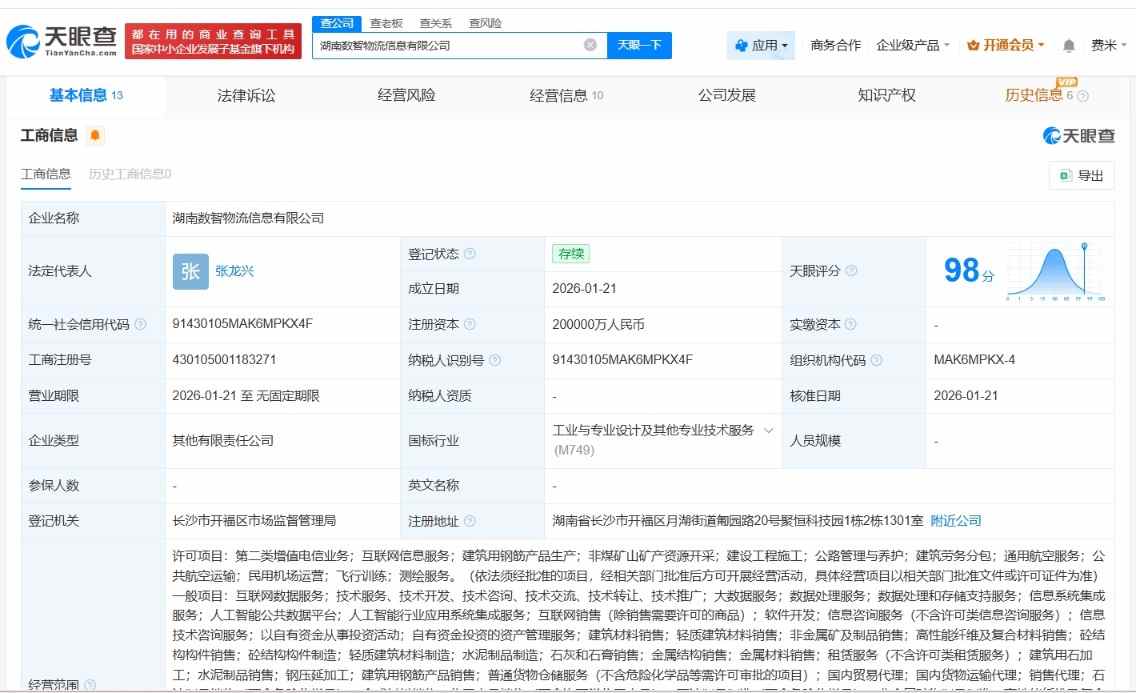The image size is (1136, 693).
Task: Click the 天眼一下 search button
Action: coord(639,44)
